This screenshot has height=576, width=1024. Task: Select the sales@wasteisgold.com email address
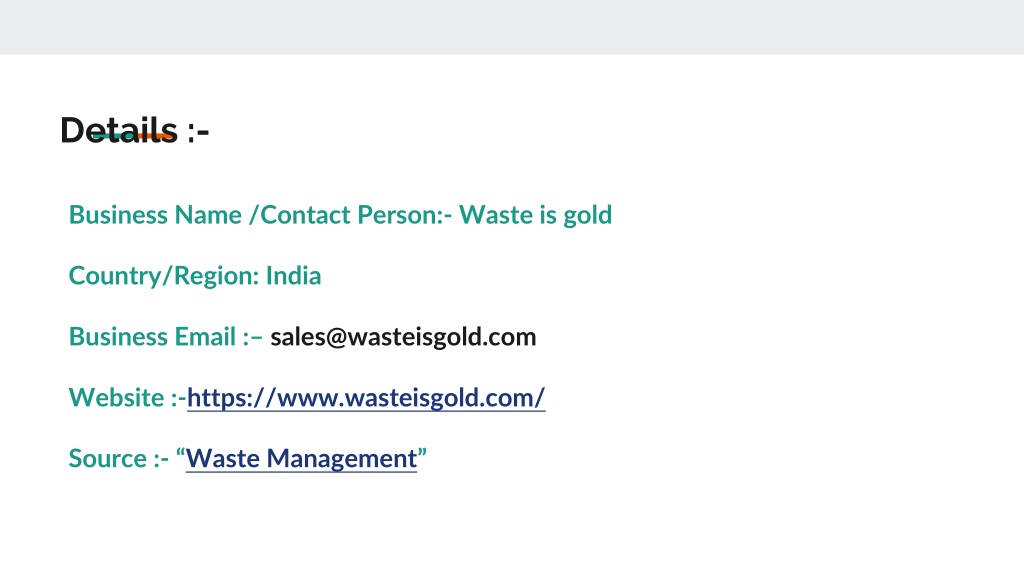[403, 337]
